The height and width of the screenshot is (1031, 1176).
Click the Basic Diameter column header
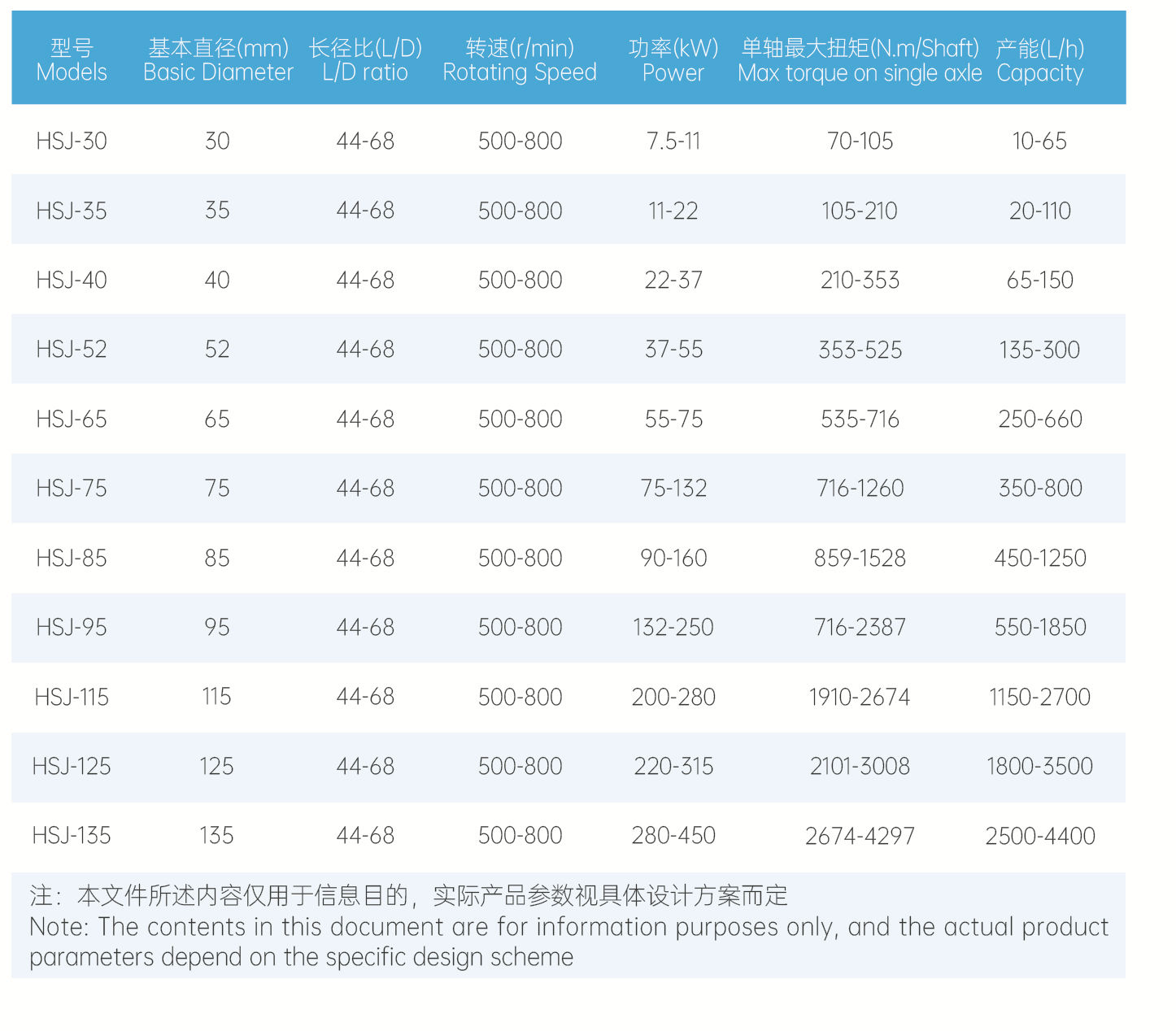point(218,60)
